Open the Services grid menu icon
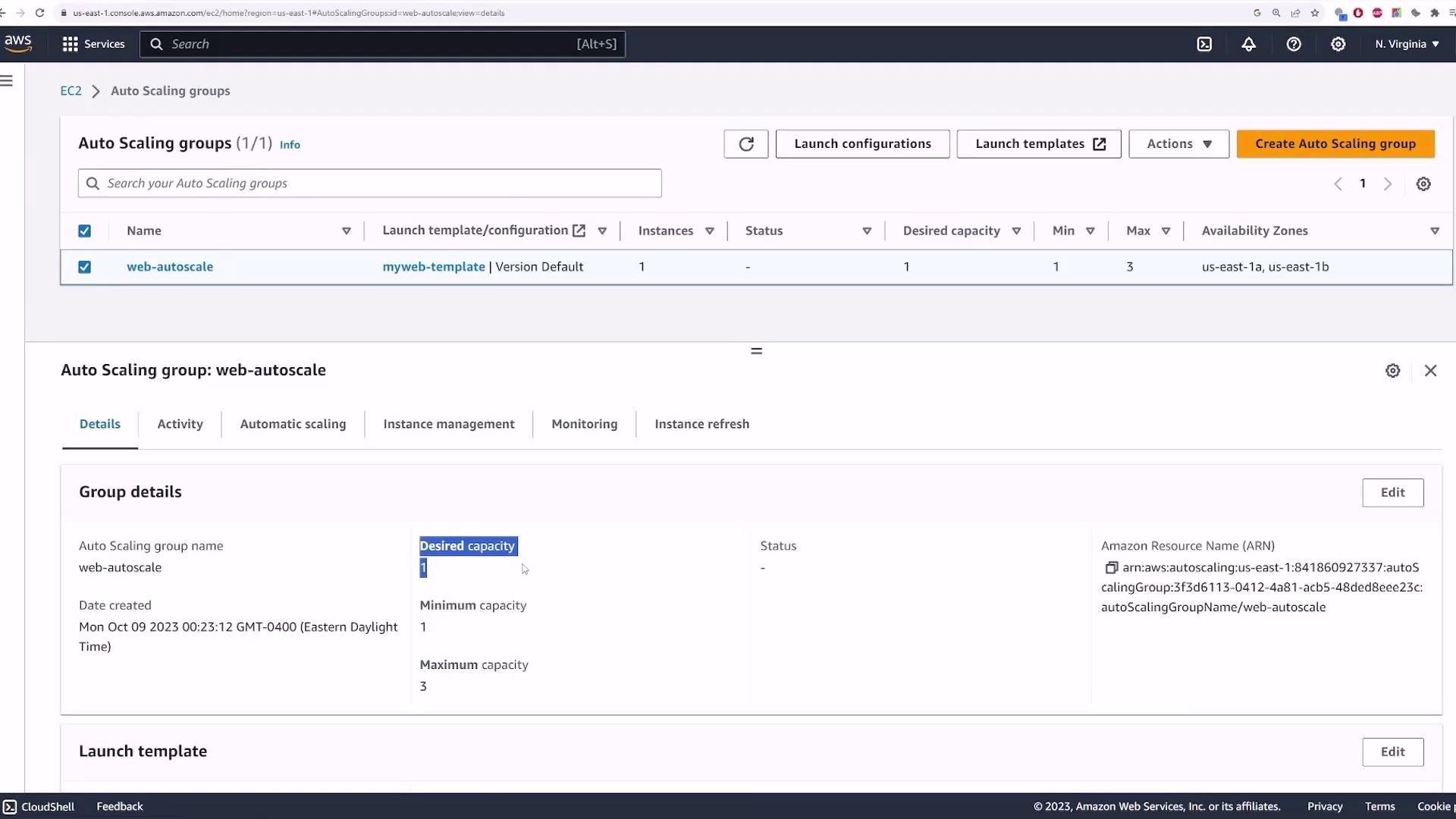This screenshot has height=819, width=1456. coord(70,44)
